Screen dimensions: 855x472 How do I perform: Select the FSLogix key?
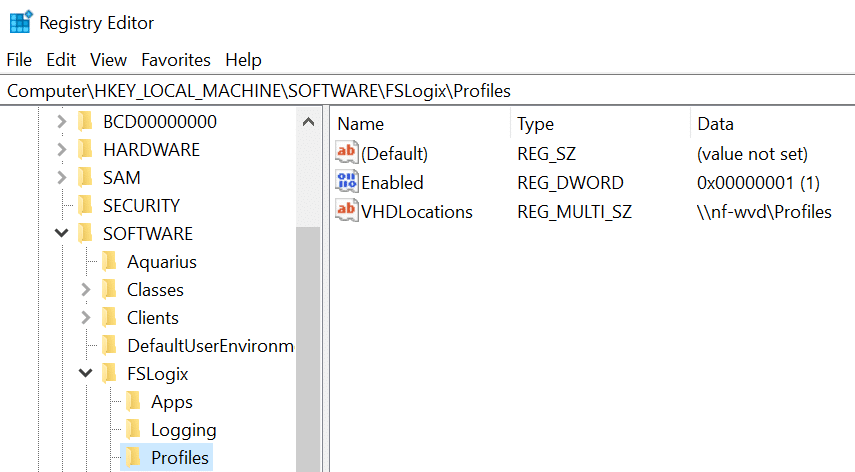158,373
